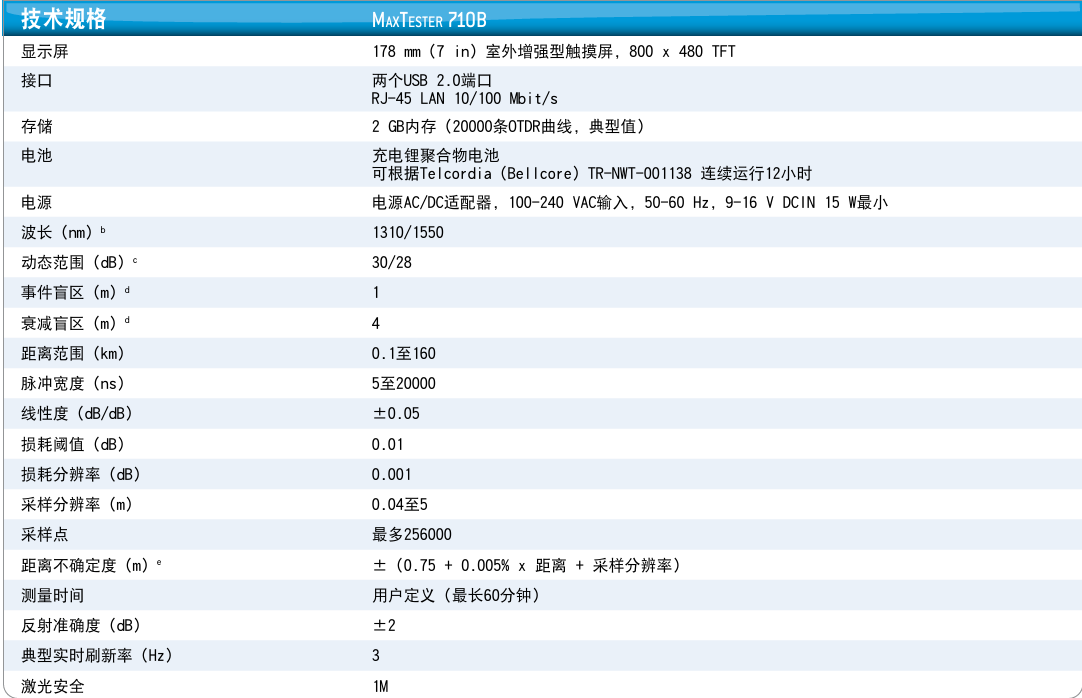The height and width of the screenshot is (698, 1082).
Task: Select the dynamic range value 30/28
Action: [x=391, y=262]
